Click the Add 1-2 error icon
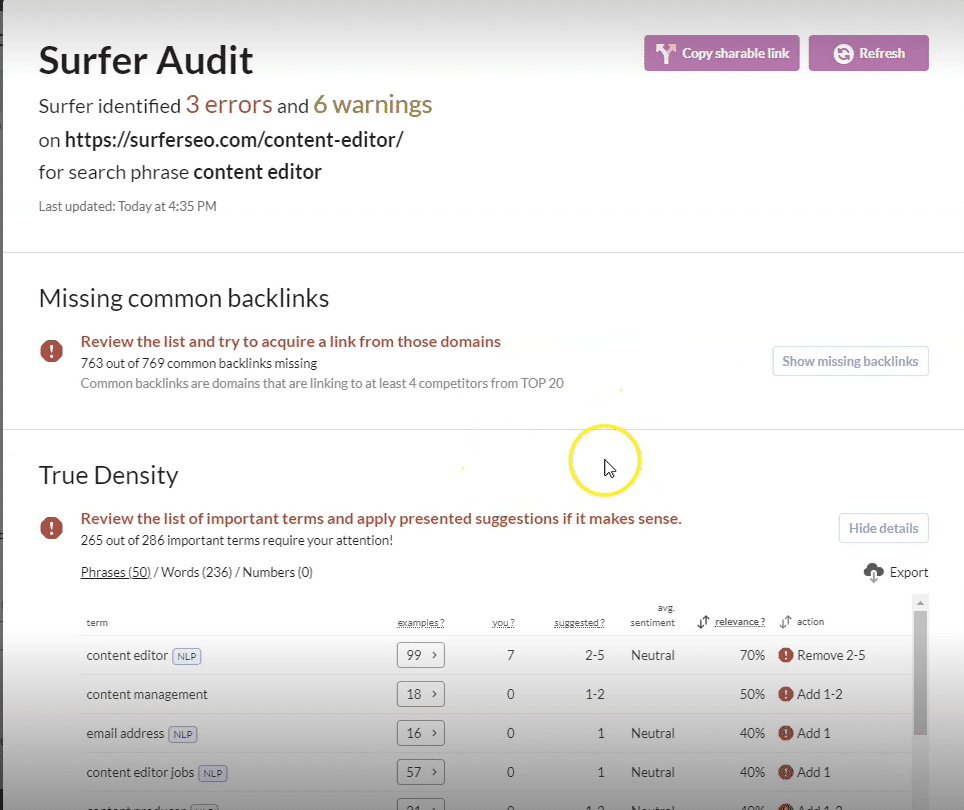This screenshot has width=964, height=810. tap(785, 694)
